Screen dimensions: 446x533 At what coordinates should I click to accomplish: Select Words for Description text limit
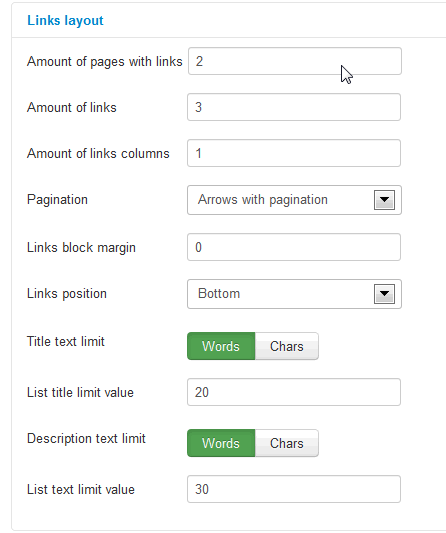pyautogui.click(x=221, y=443)
